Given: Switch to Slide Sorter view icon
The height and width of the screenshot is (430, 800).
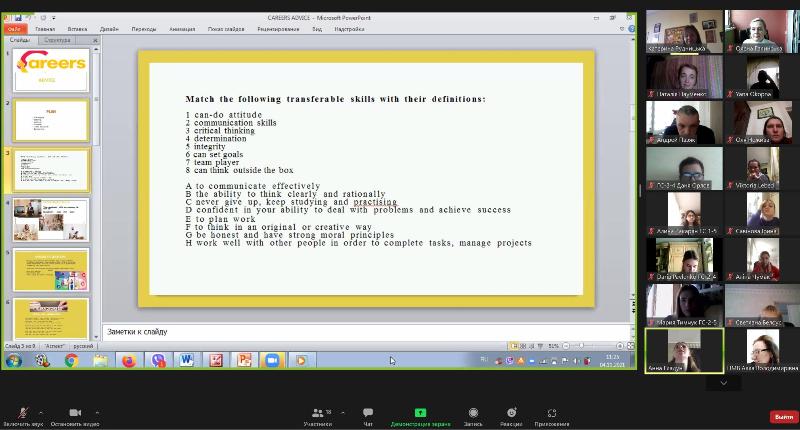Looking at the screenshot, I should (x=523, y=346).
